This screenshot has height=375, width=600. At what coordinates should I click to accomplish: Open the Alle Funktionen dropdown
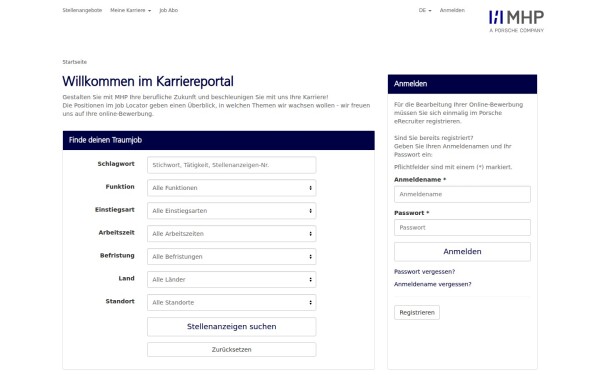232,188
